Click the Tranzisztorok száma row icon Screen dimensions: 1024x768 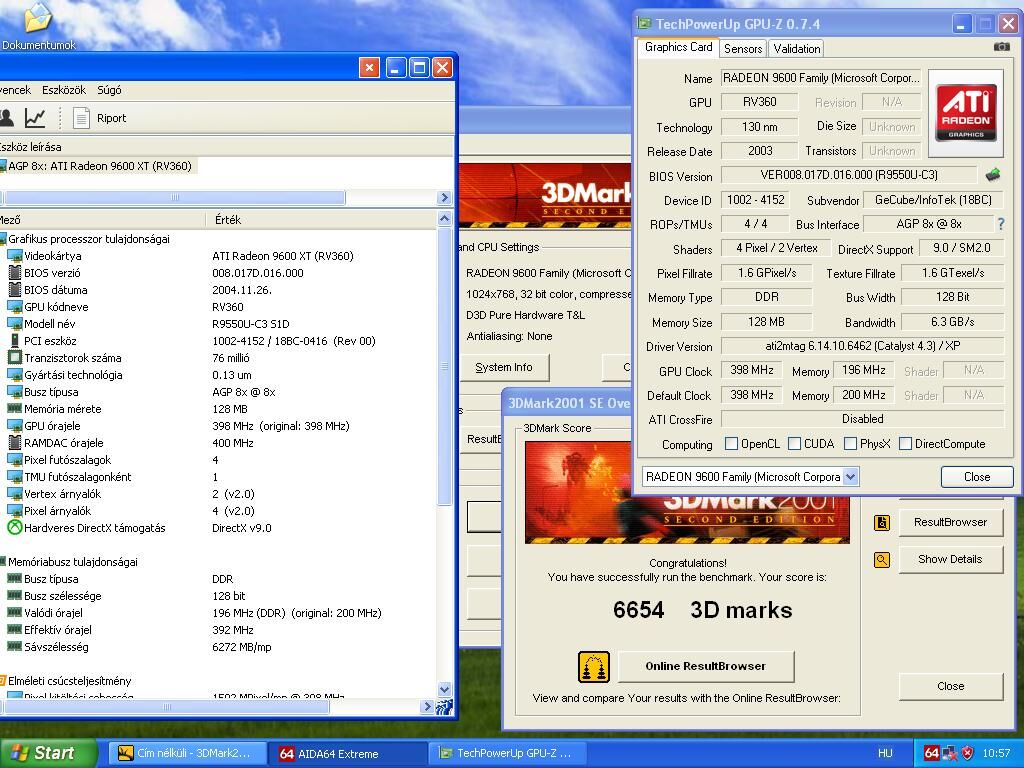[x=14, y=358]
